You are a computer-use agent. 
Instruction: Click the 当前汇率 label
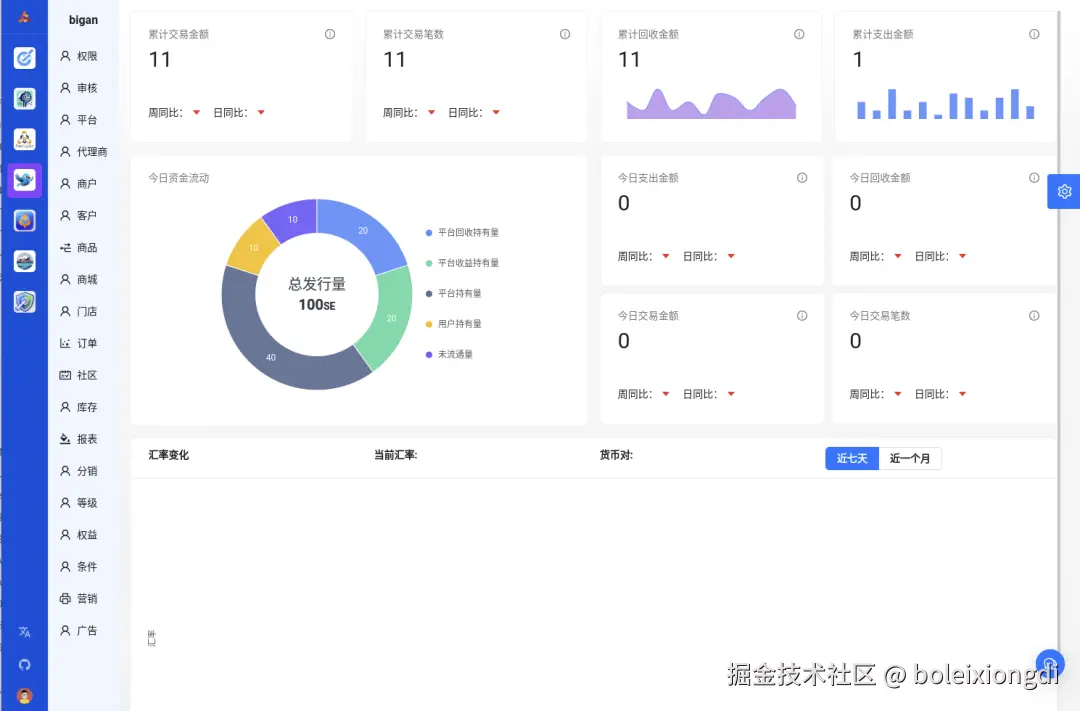click(395, 455)
